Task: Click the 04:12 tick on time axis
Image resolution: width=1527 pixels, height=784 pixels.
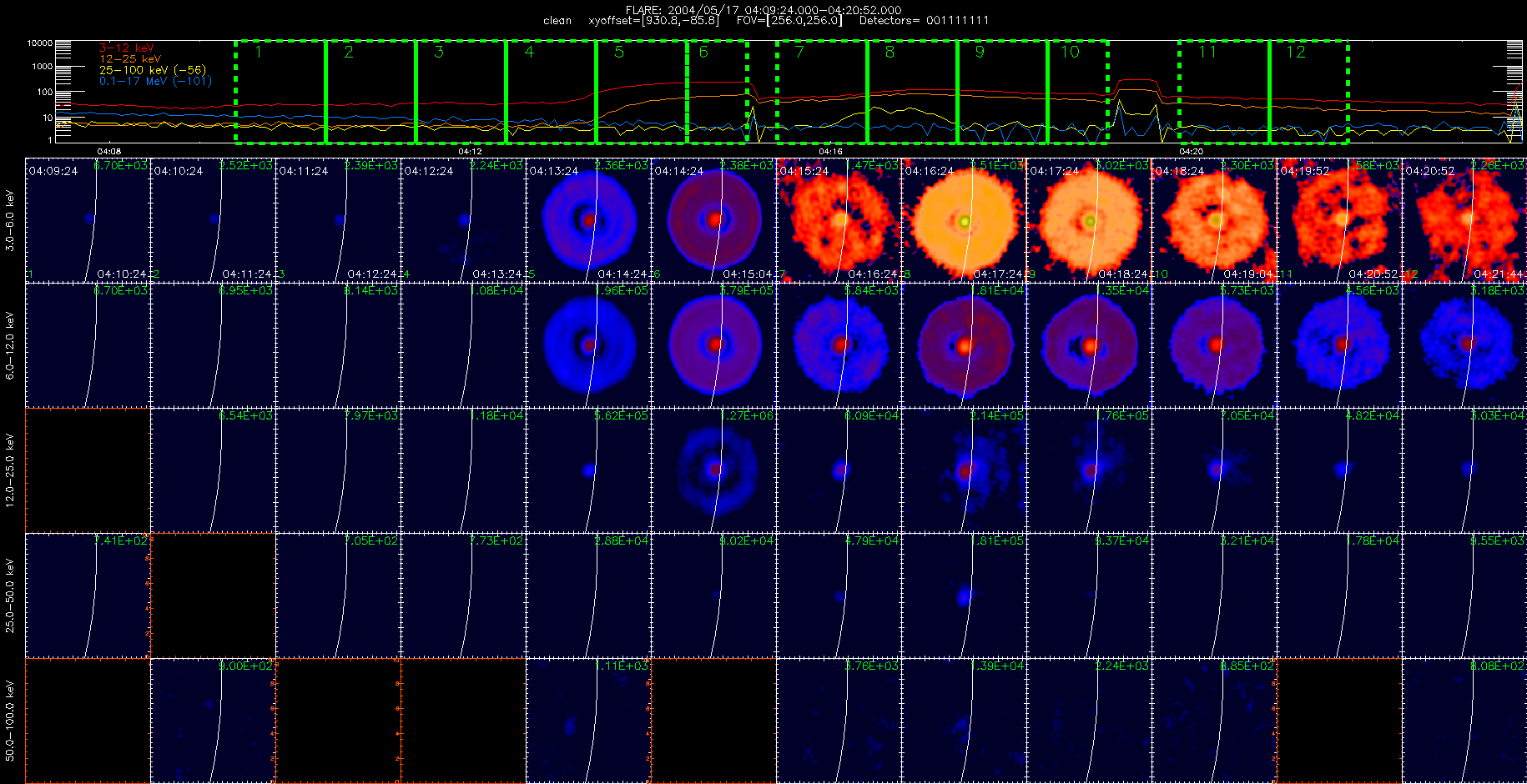Action: [x=471, y=152]
